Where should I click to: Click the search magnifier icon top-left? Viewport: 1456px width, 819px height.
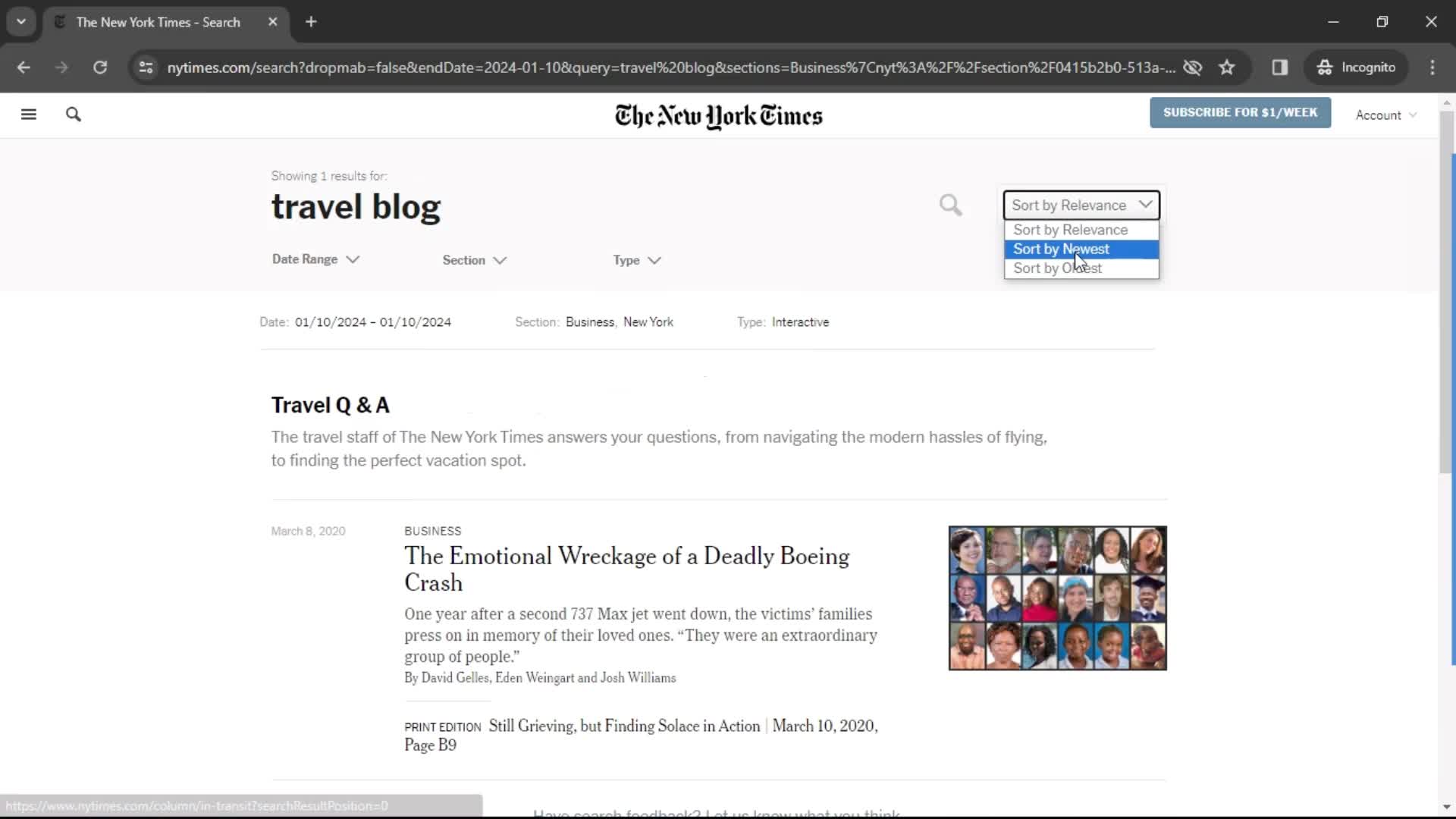(73, 114)
